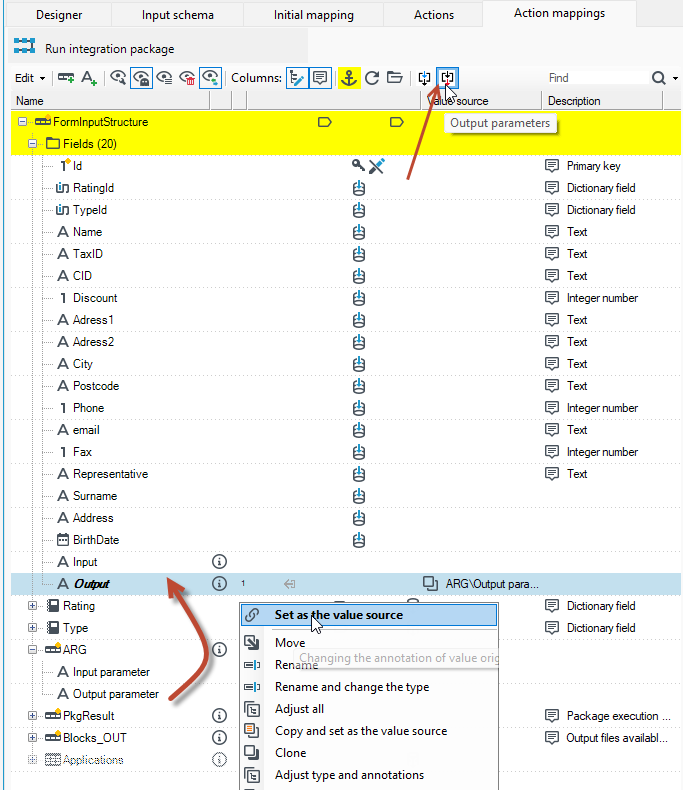The height and width of the screenshot is (790, 683).
Task: Toggle the eye with green dots filter
Action: [210, 78]
